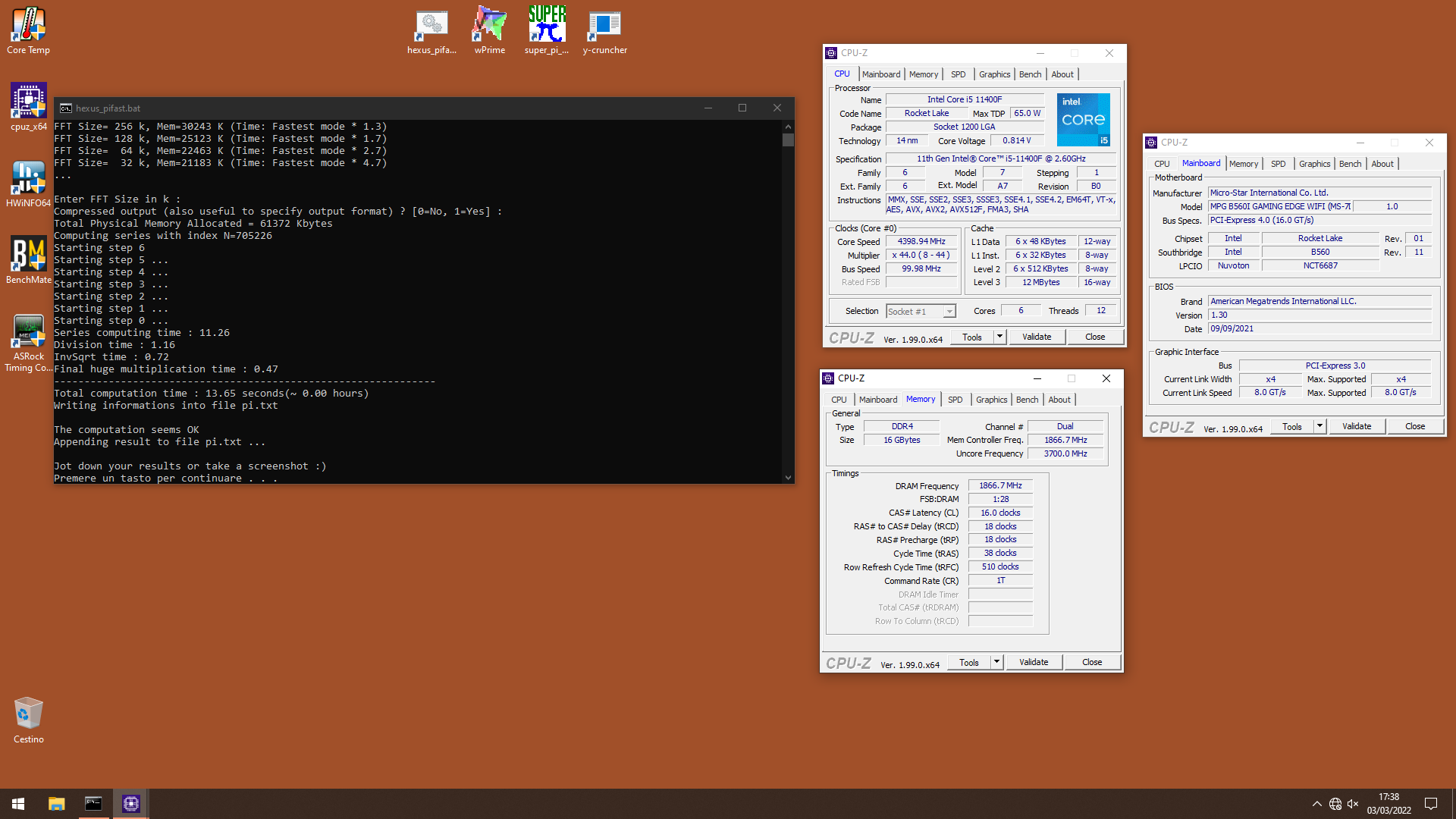
Task: Switch to the command prompt taskbar icon
Action: pos(93,804)
